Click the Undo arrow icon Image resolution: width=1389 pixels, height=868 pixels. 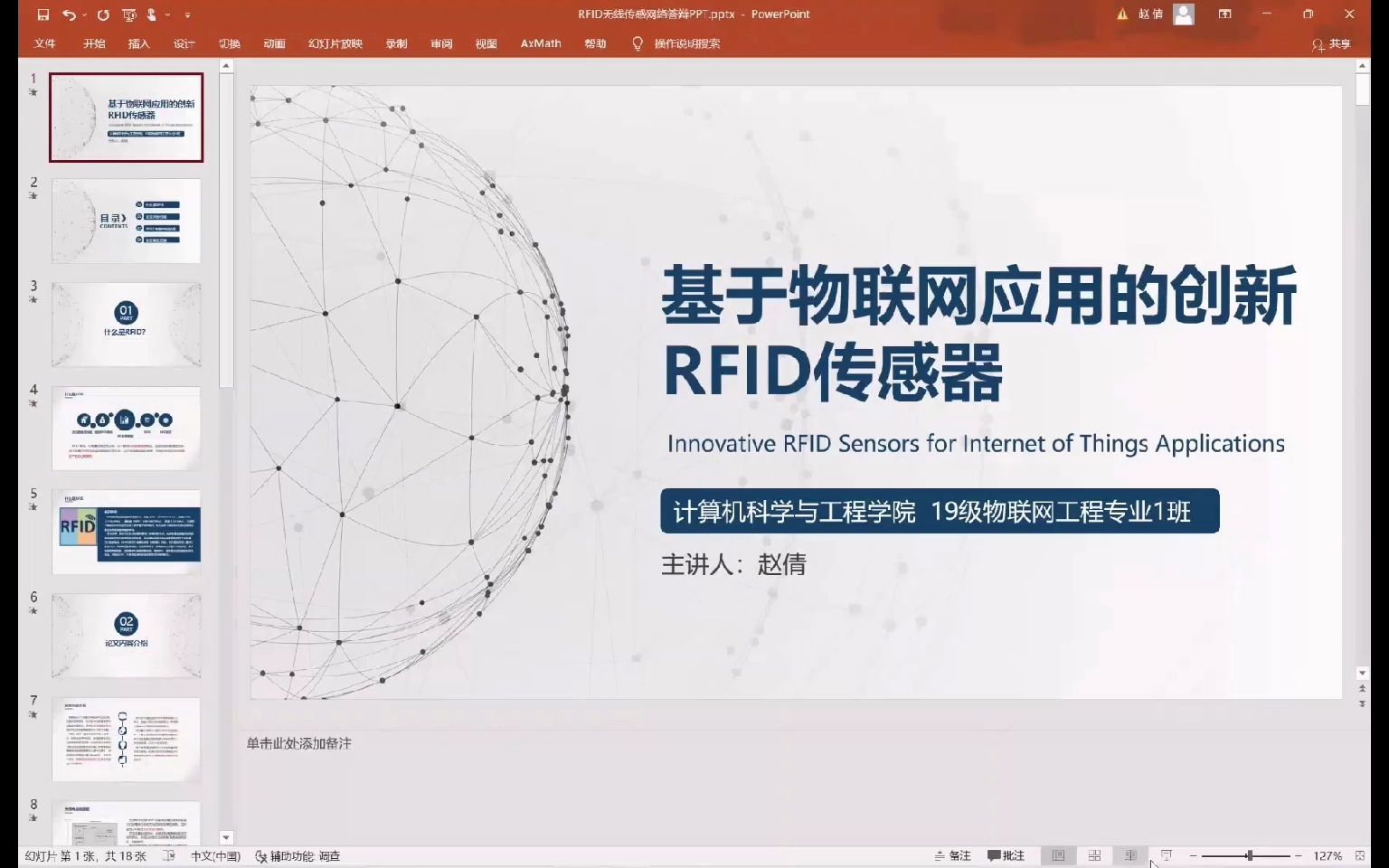(69, 14)
